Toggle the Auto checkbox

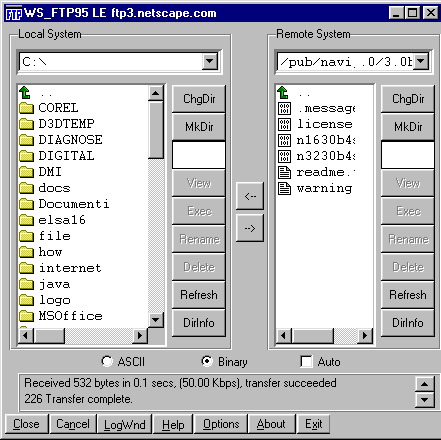point(306,362)
